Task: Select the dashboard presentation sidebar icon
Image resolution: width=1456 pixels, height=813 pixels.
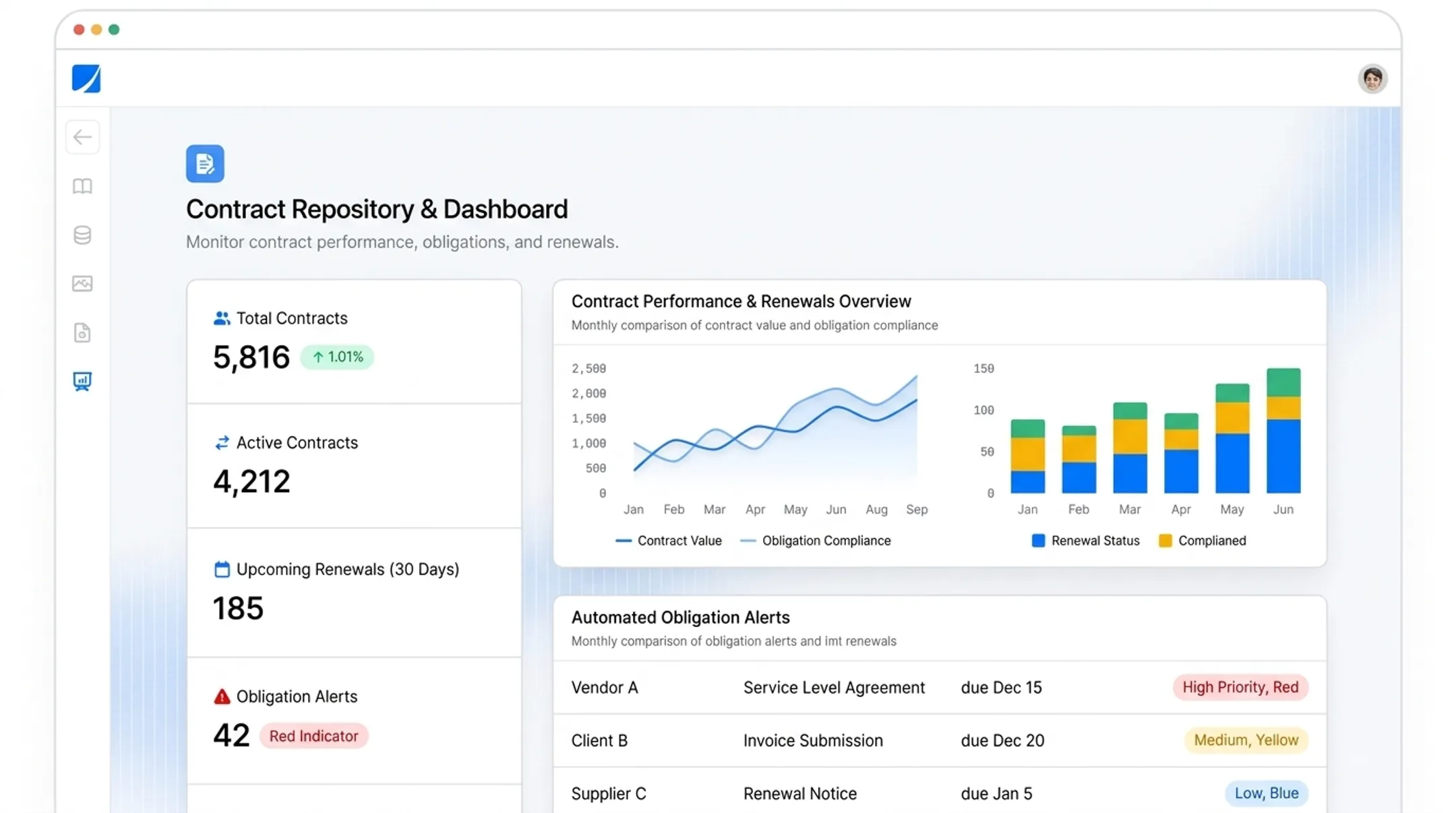Action: [82, 382]
